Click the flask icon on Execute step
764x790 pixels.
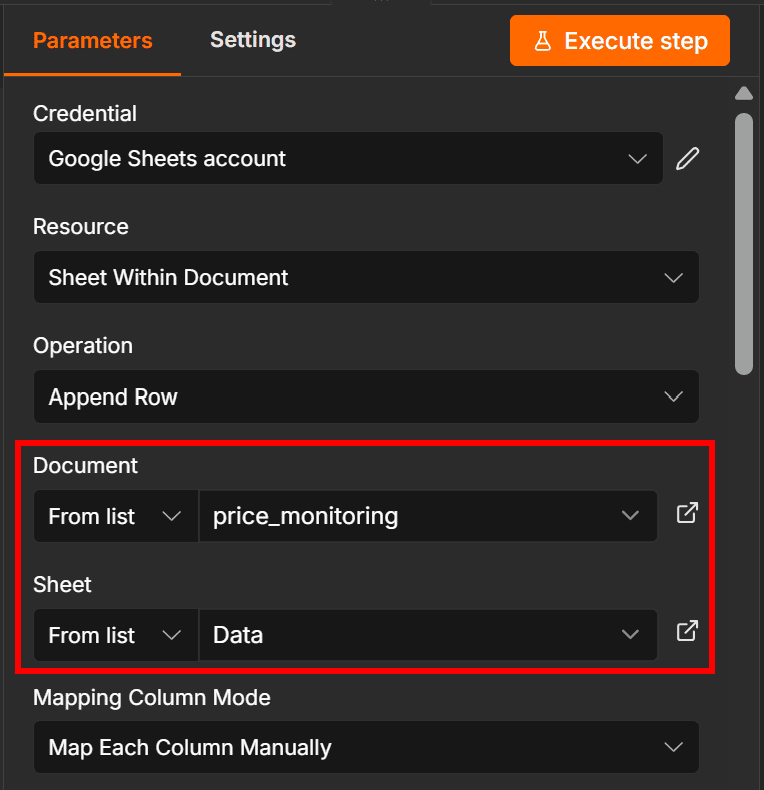tap(543, 41)
